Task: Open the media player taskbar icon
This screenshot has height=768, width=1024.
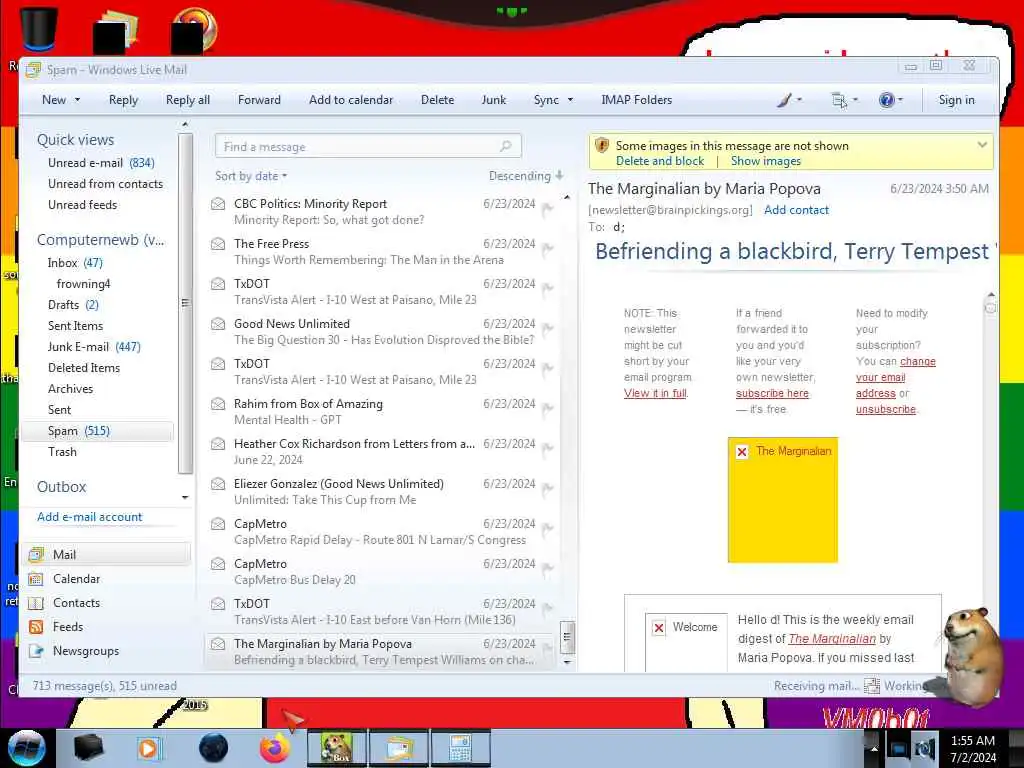Action: pos(148,748)
